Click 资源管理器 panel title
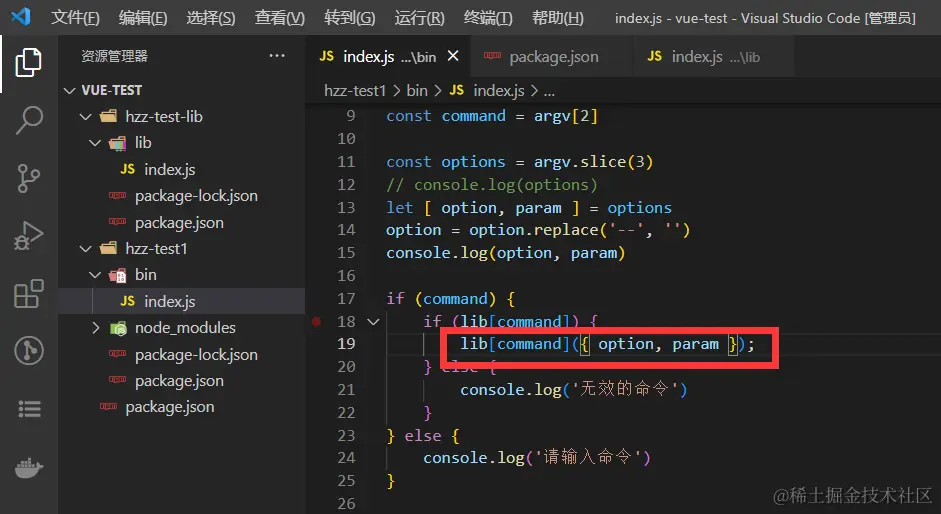 pos(114,56)
